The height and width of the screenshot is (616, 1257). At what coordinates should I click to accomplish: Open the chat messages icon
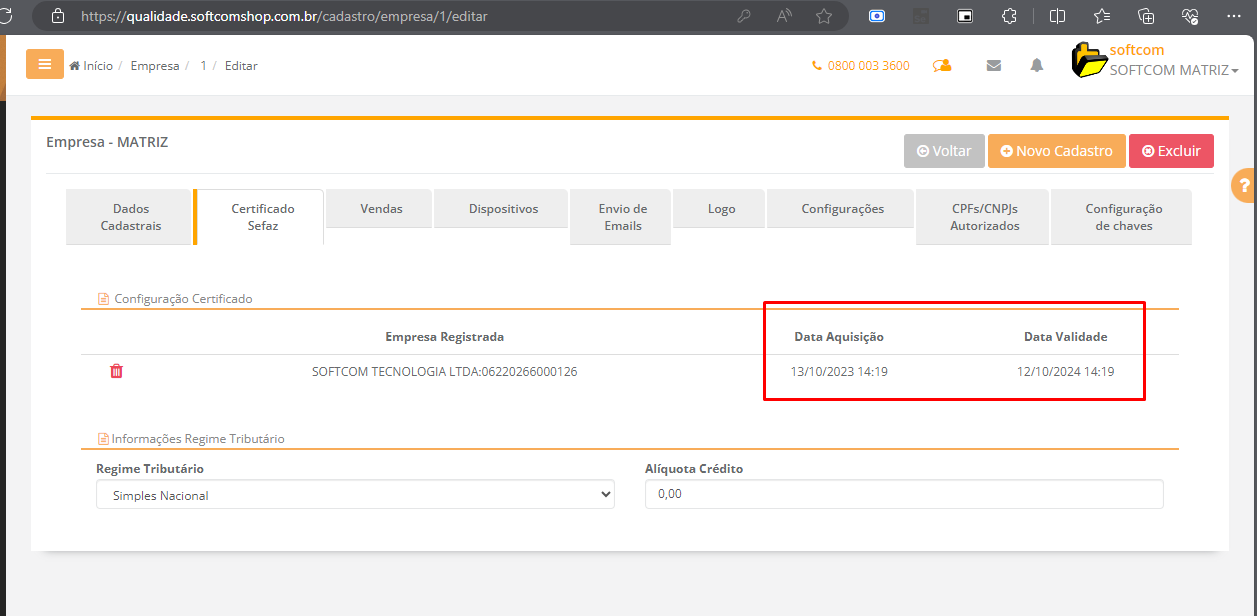click(x=941, y=66)
